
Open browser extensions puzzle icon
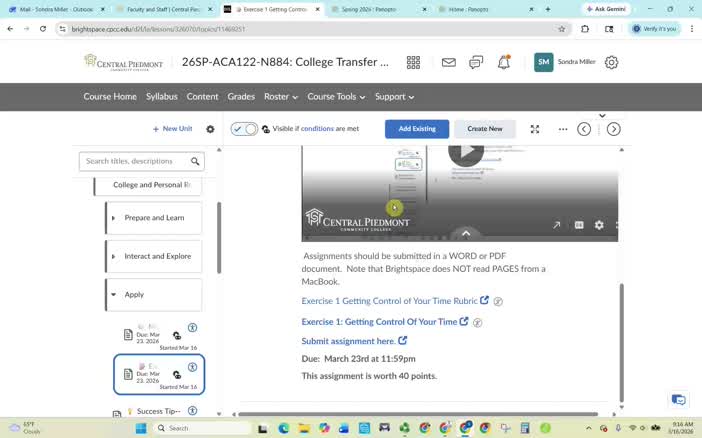[x=585, y=29]
